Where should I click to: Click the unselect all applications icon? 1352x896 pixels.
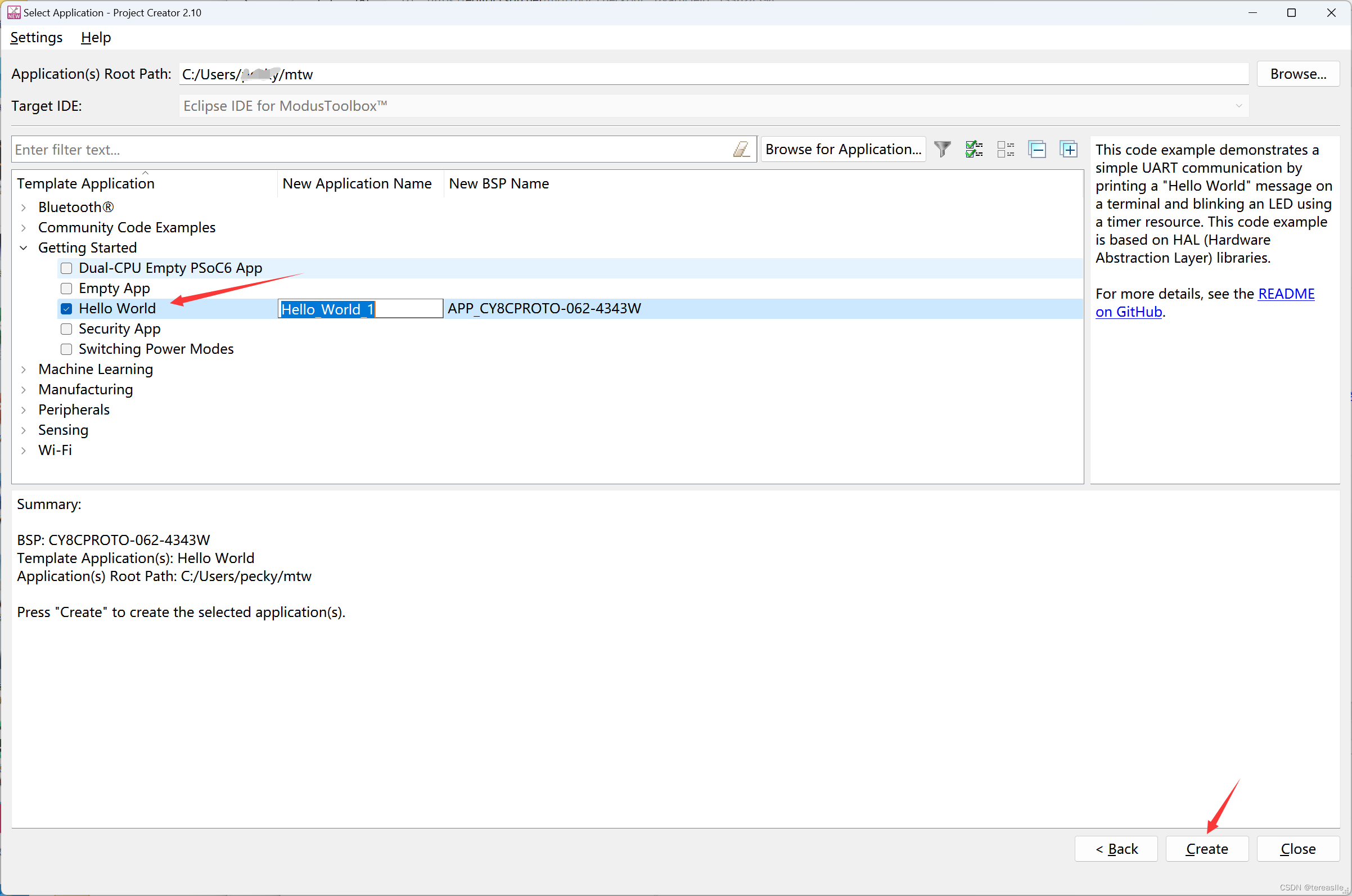(1006, 150)
